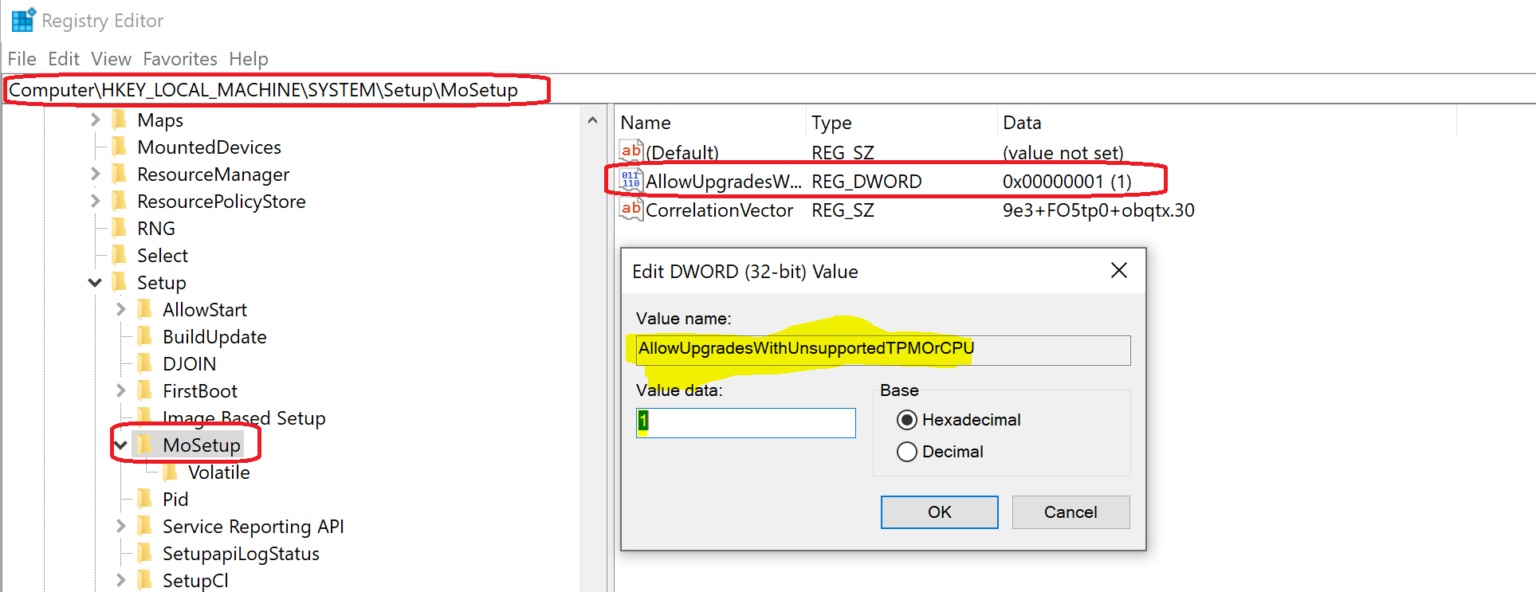Click the Select folder icon

[x=119, y=255]
